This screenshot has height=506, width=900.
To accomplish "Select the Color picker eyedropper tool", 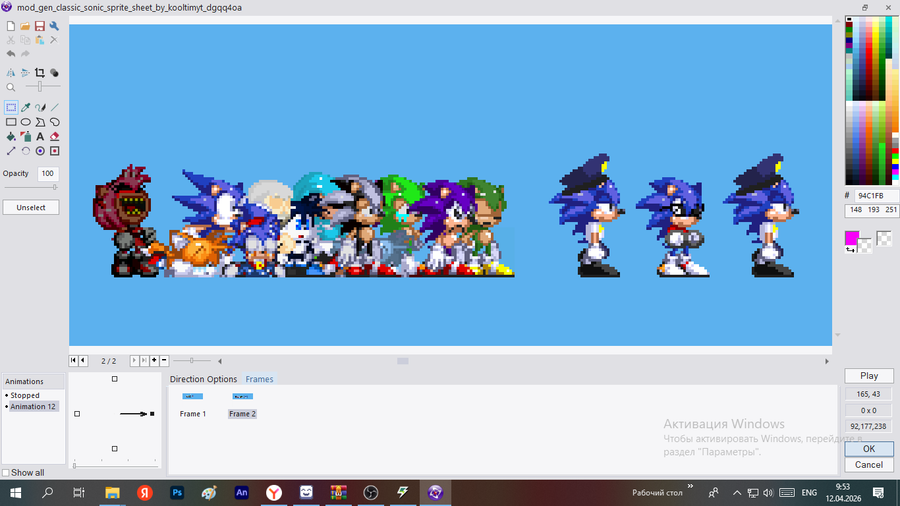I will (26, 107).
